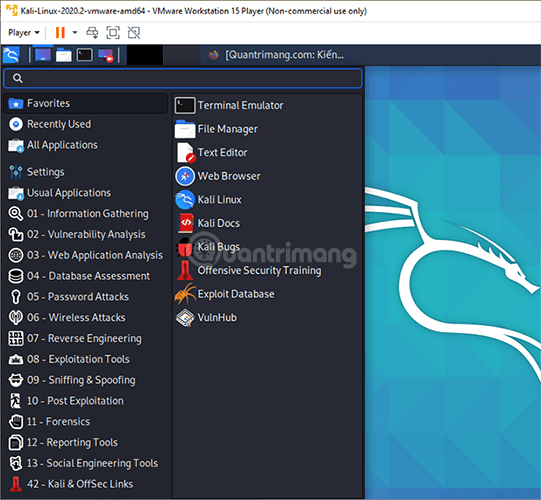The height and width of the screenshot is (500, 541).
Task: Open the VulnHub link label
Action: [217, 317]
